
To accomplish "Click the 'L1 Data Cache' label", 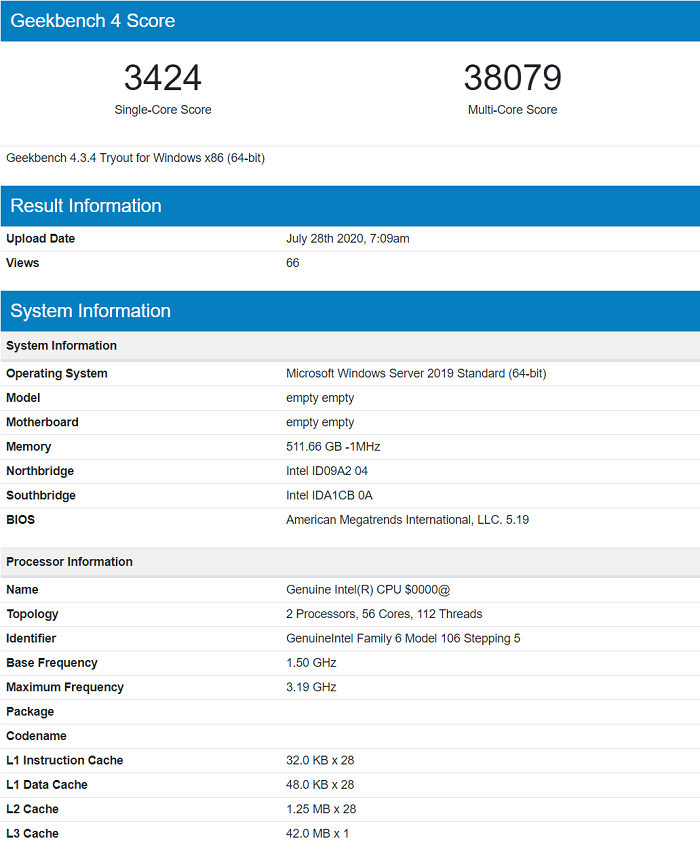I will click(47, 785).
